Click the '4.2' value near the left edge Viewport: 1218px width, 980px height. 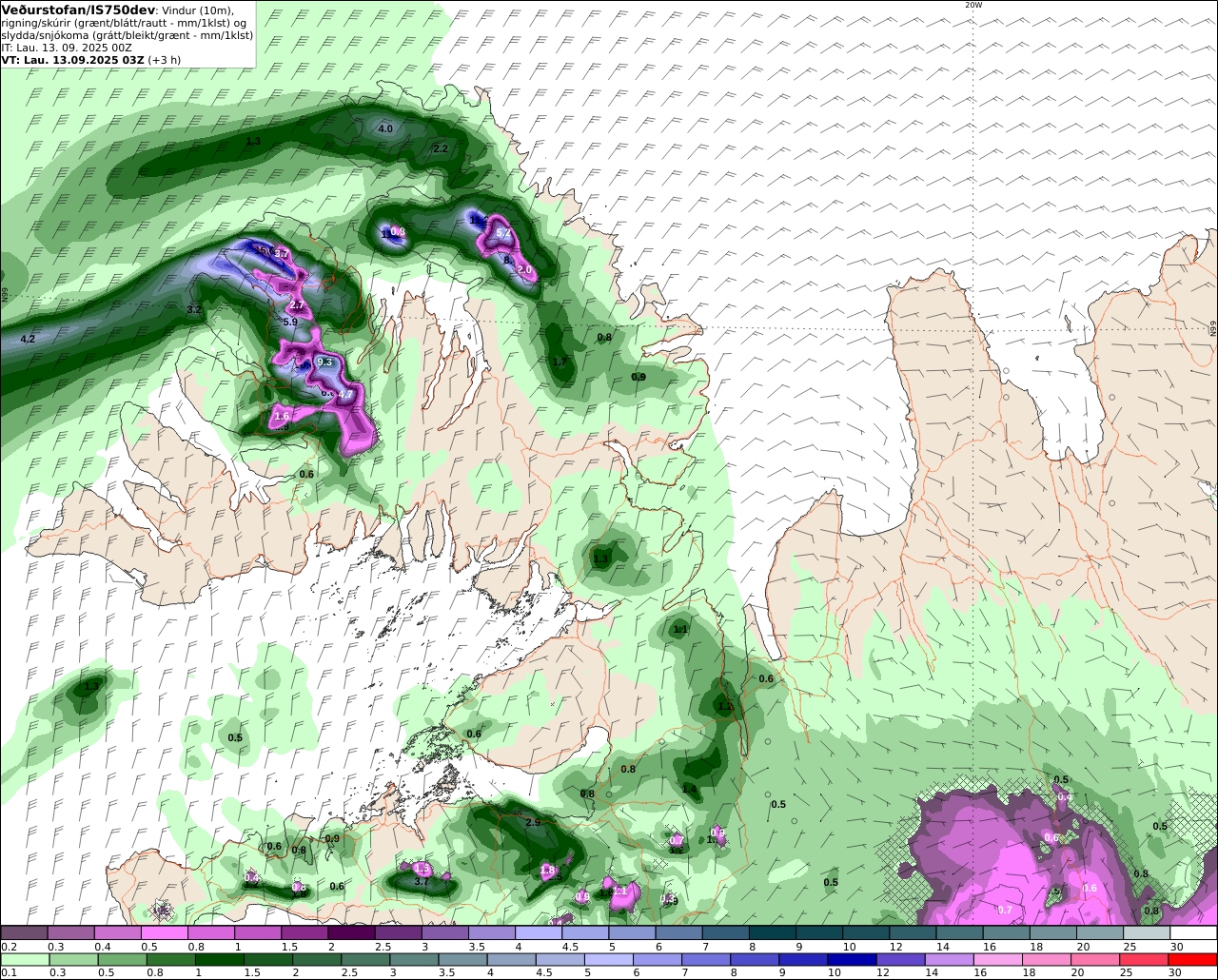[28, 340]
